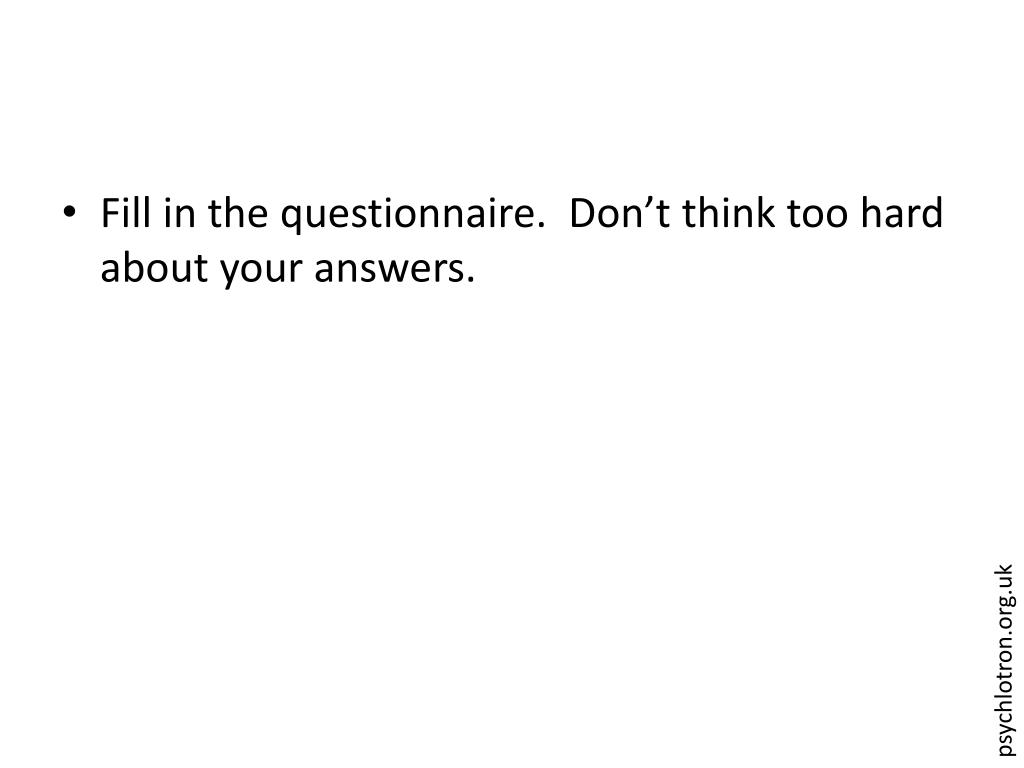This screenshot has height=768, width=1024.
Task: Click the letter "D" in "Don't"
Action: [x=583, y=213]
